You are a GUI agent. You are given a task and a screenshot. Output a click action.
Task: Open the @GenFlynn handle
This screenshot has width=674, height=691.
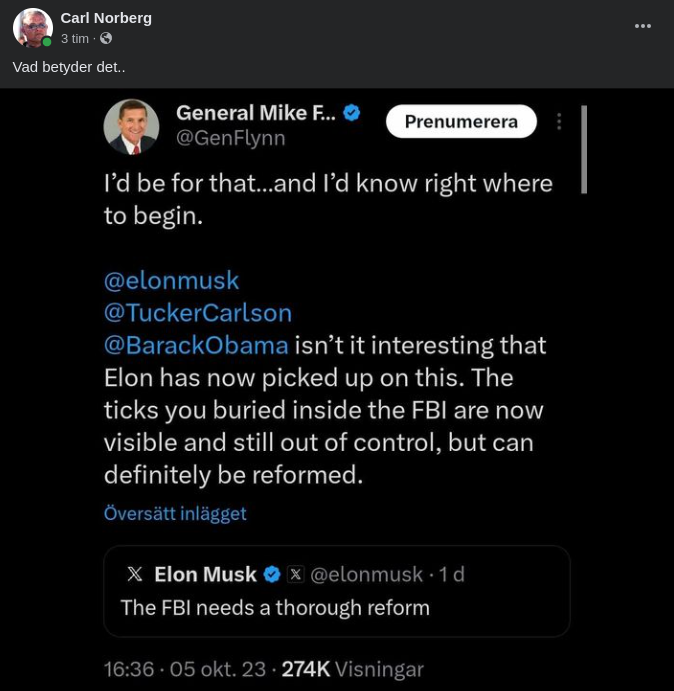click(230, 139)
